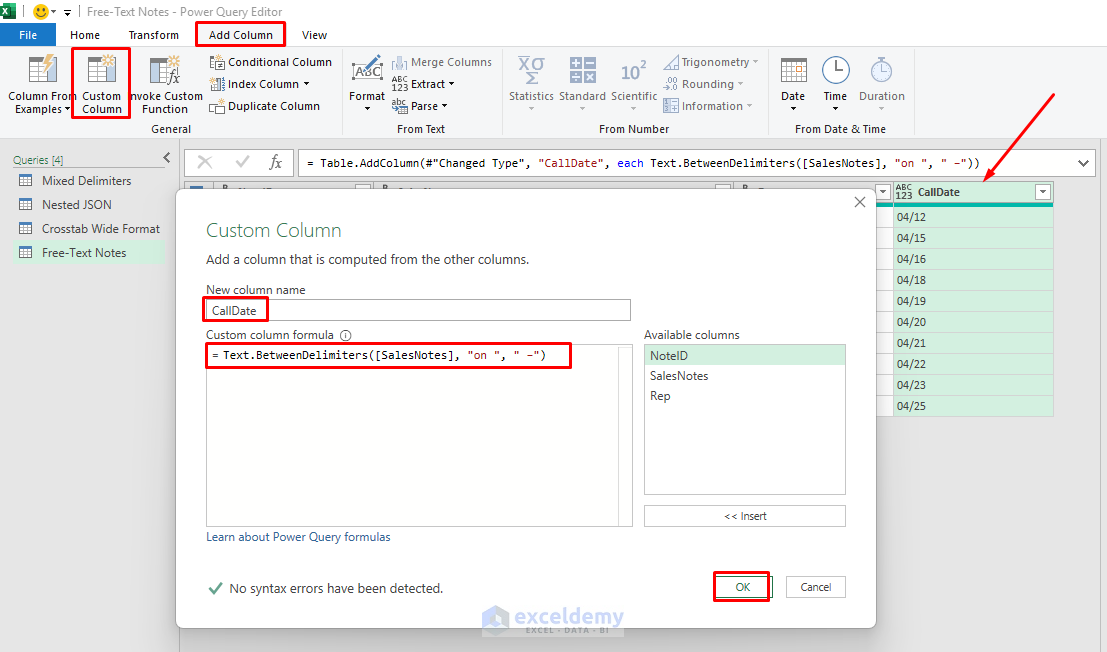Switch to View tab
The height and width of the screenshot is (652, 1107).
click(314, 35)
